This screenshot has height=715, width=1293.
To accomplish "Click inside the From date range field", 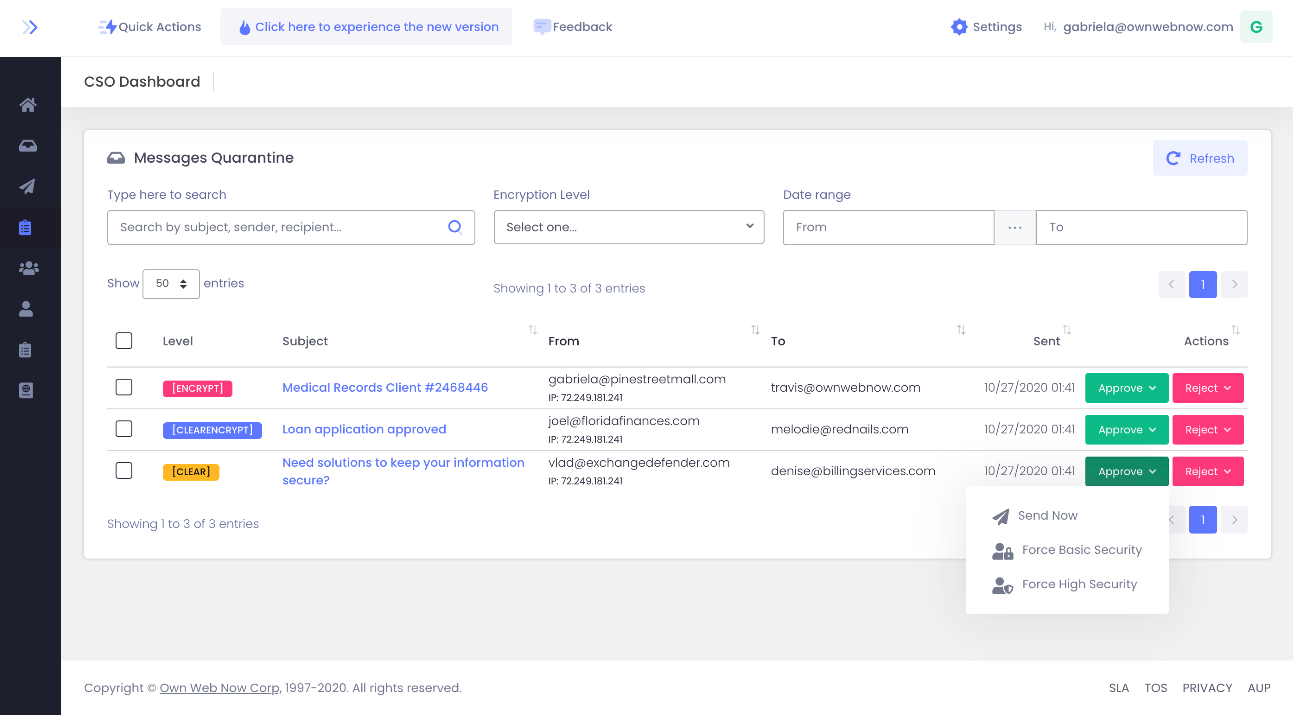I will pyautogui.click(x=888, y=227).
